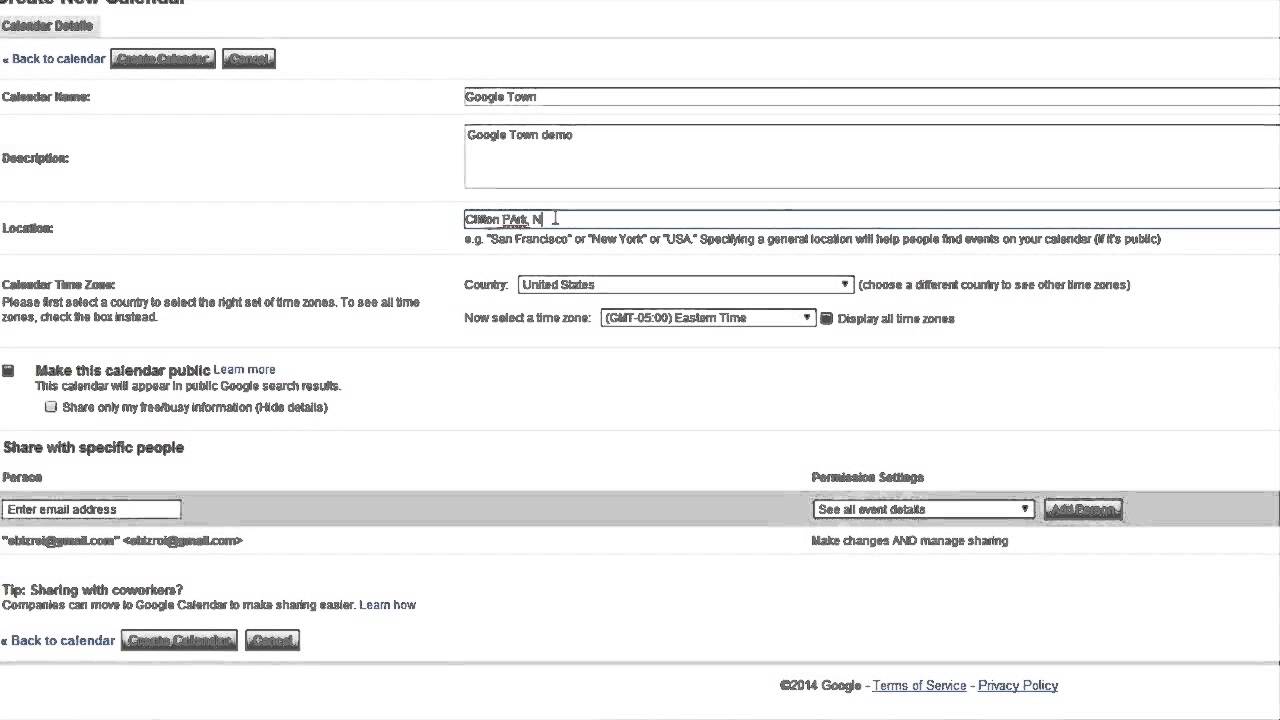This screenshot has width=1280, height=720.
Task: Open the Privacy Policy link
Action: [1018, 686]
